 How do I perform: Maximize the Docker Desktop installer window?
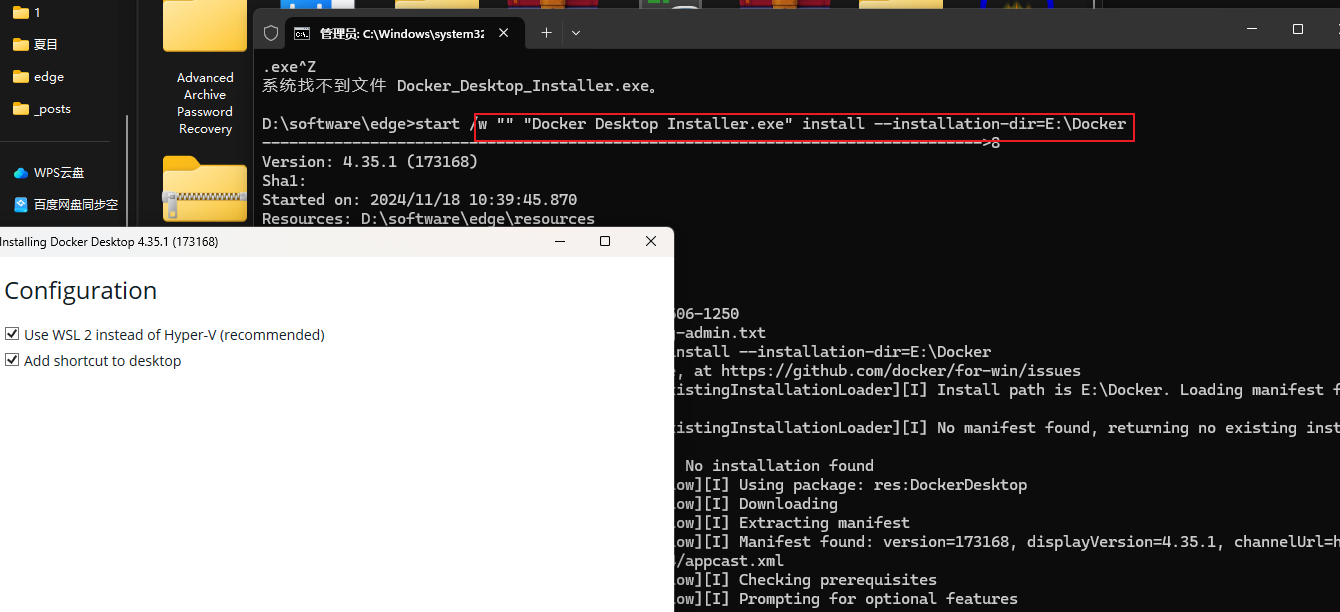[605, 241]
